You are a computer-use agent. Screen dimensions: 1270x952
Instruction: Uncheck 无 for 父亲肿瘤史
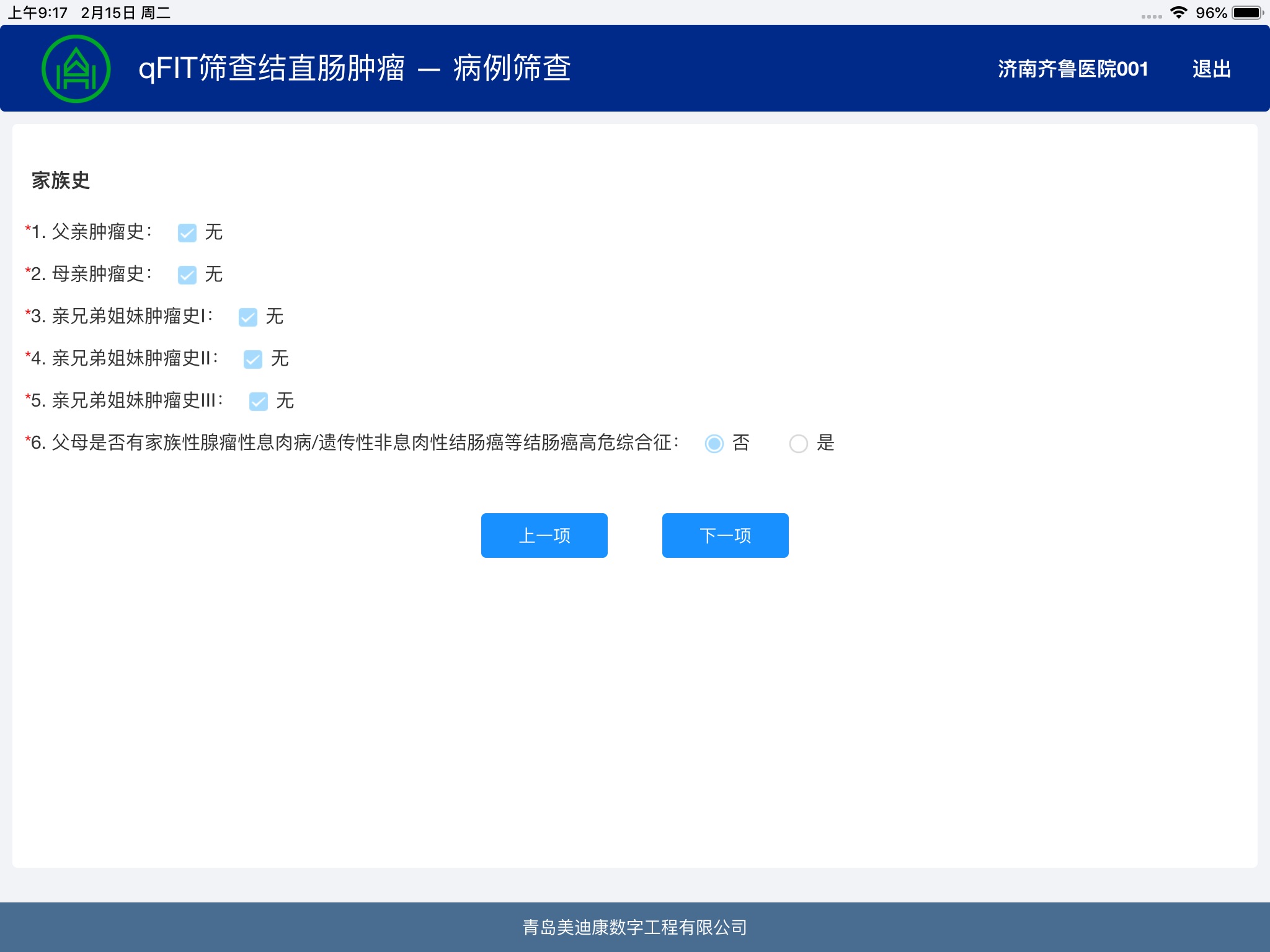pyautogui.click(x=187, y=232)
